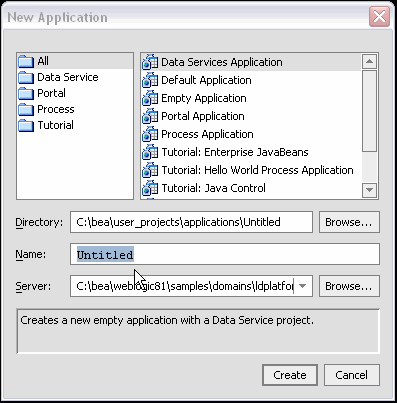This screenshot has height=403, width=397.
Task: Select the Data Service category label
Action: coord(68,77)
